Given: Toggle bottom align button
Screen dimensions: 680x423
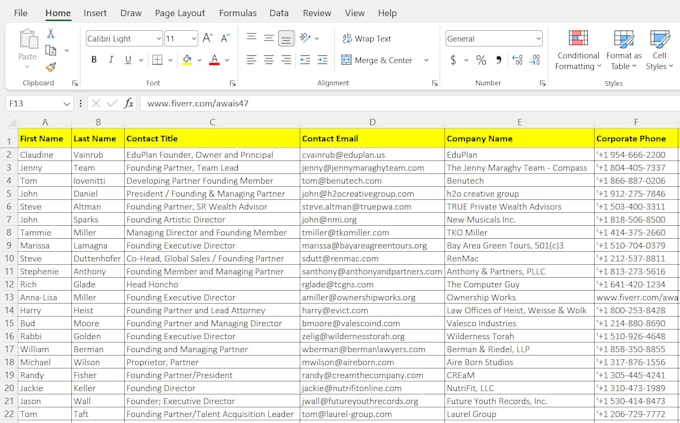Looking at the screenshot, I should pyautogui.click(x=286, y=39).
